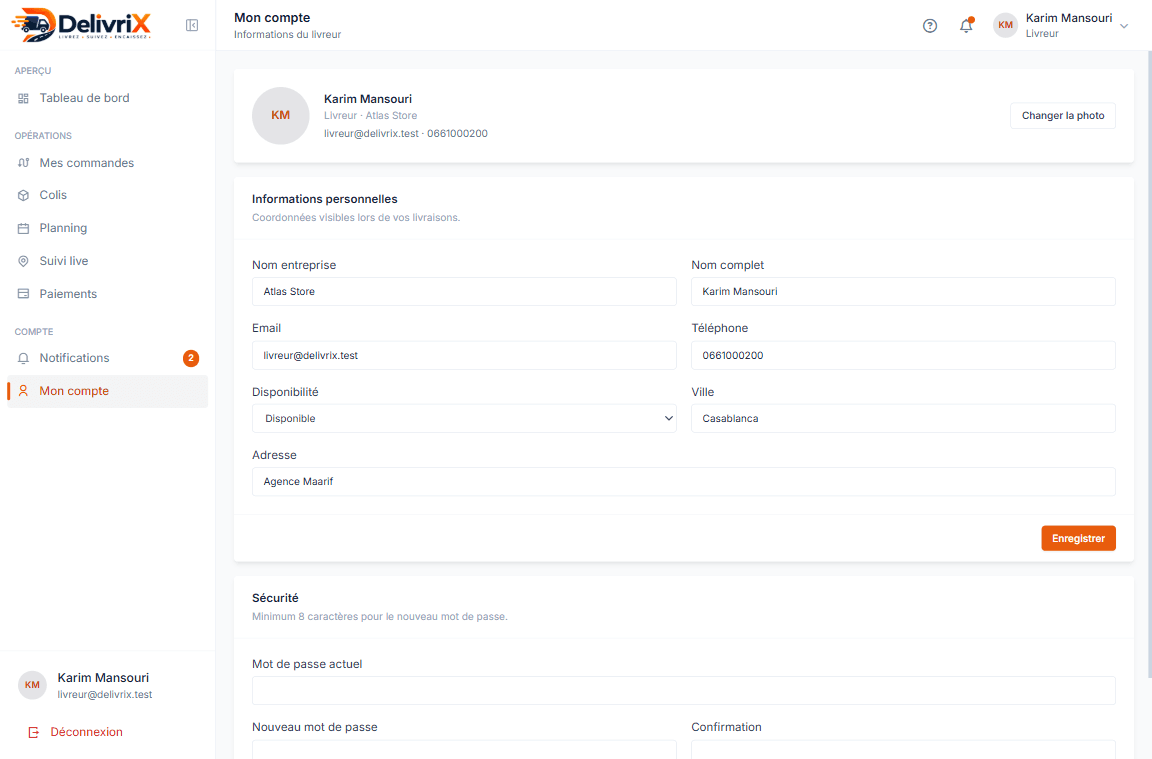Click profile card email and phone line
This screenshot has height=759, width=1152.
(406, 134)
